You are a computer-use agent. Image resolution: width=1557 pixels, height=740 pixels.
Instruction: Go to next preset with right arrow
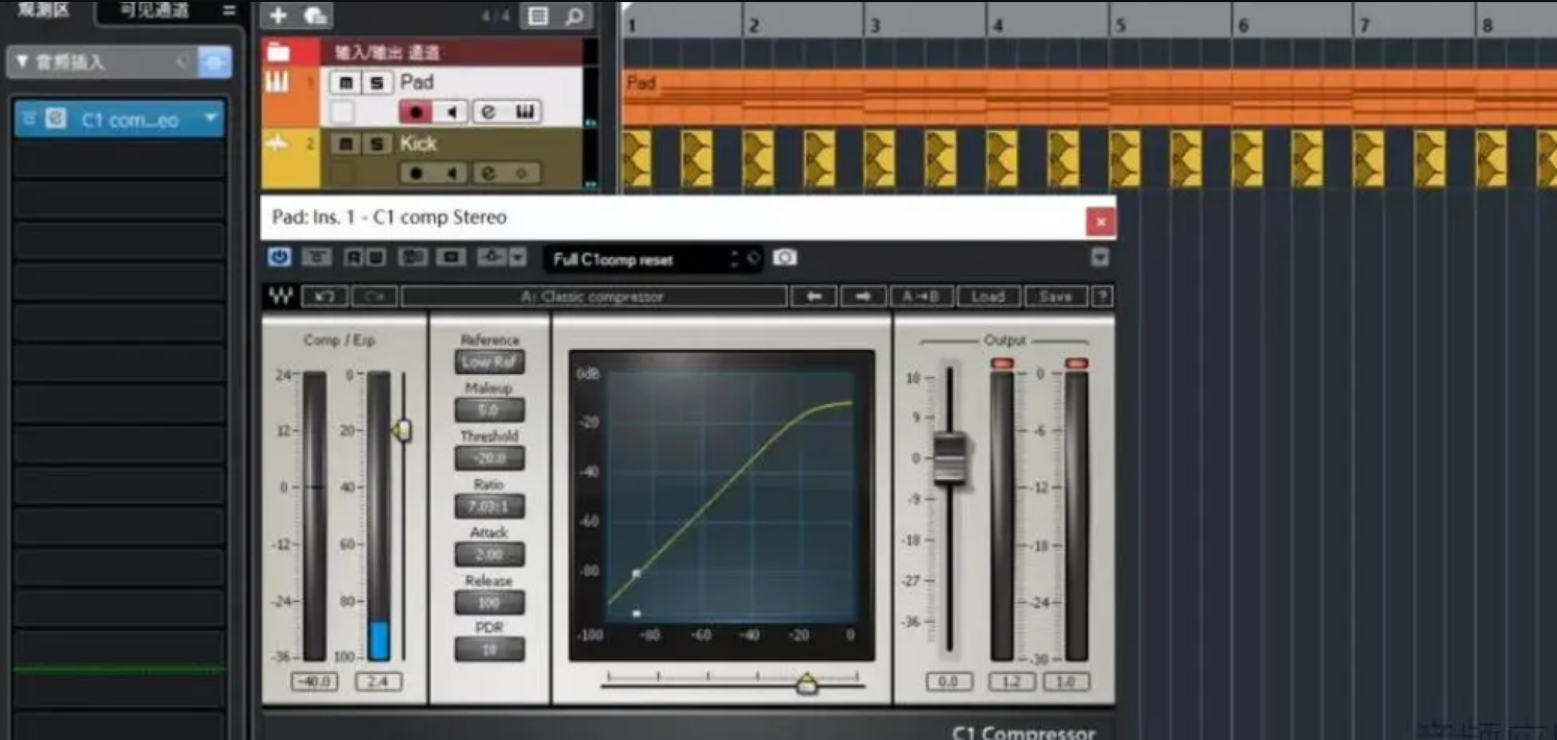[863, 296]
